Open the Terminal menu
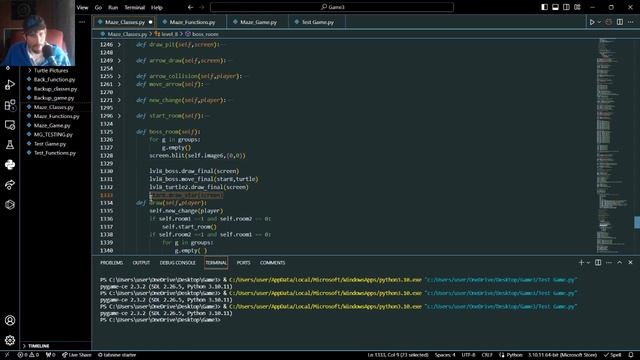The width and height of the screenshot is (640, 360). (135, 7)
